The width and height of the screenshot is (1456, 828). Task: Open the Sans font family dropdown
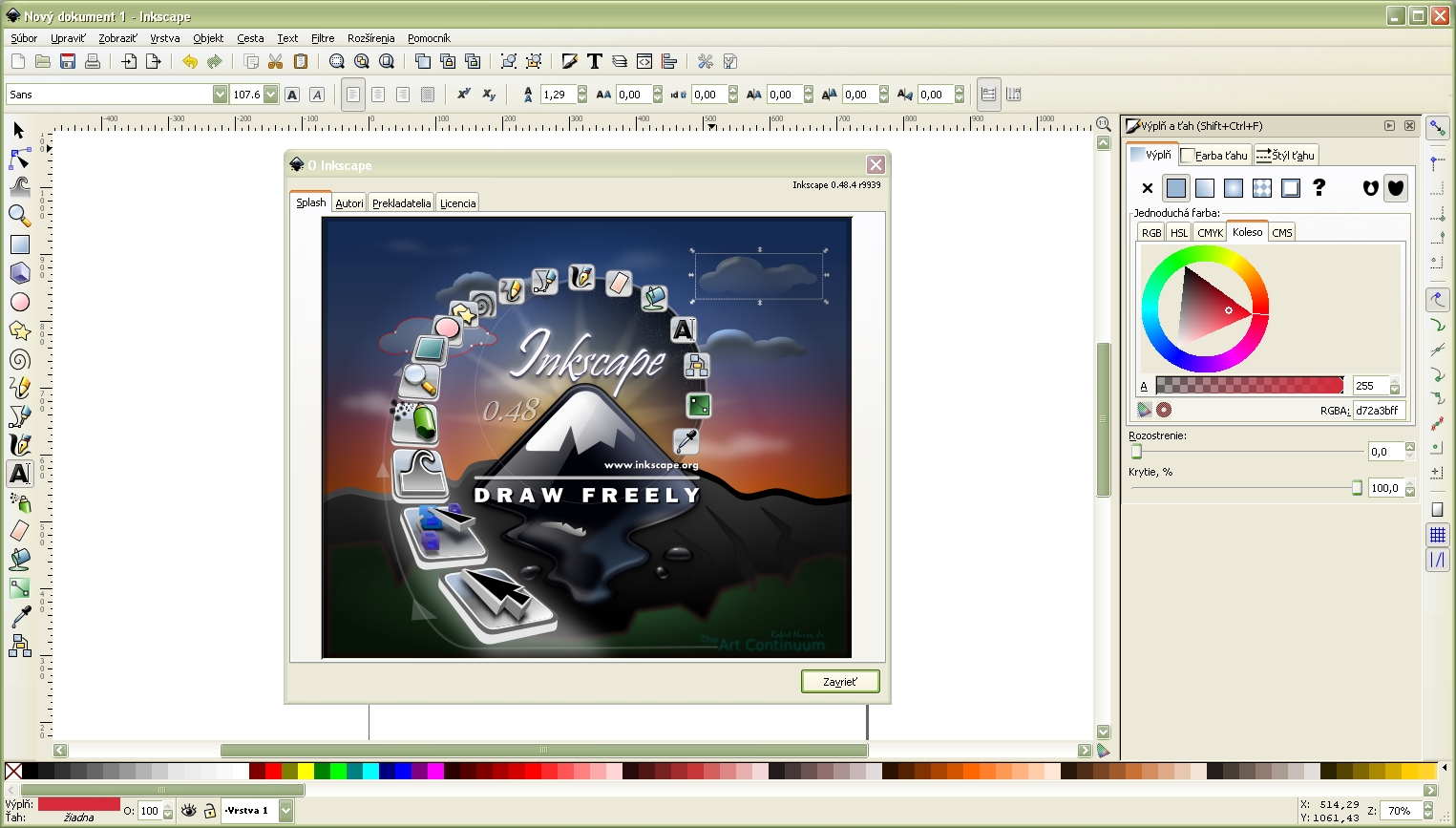pos(220,95)
